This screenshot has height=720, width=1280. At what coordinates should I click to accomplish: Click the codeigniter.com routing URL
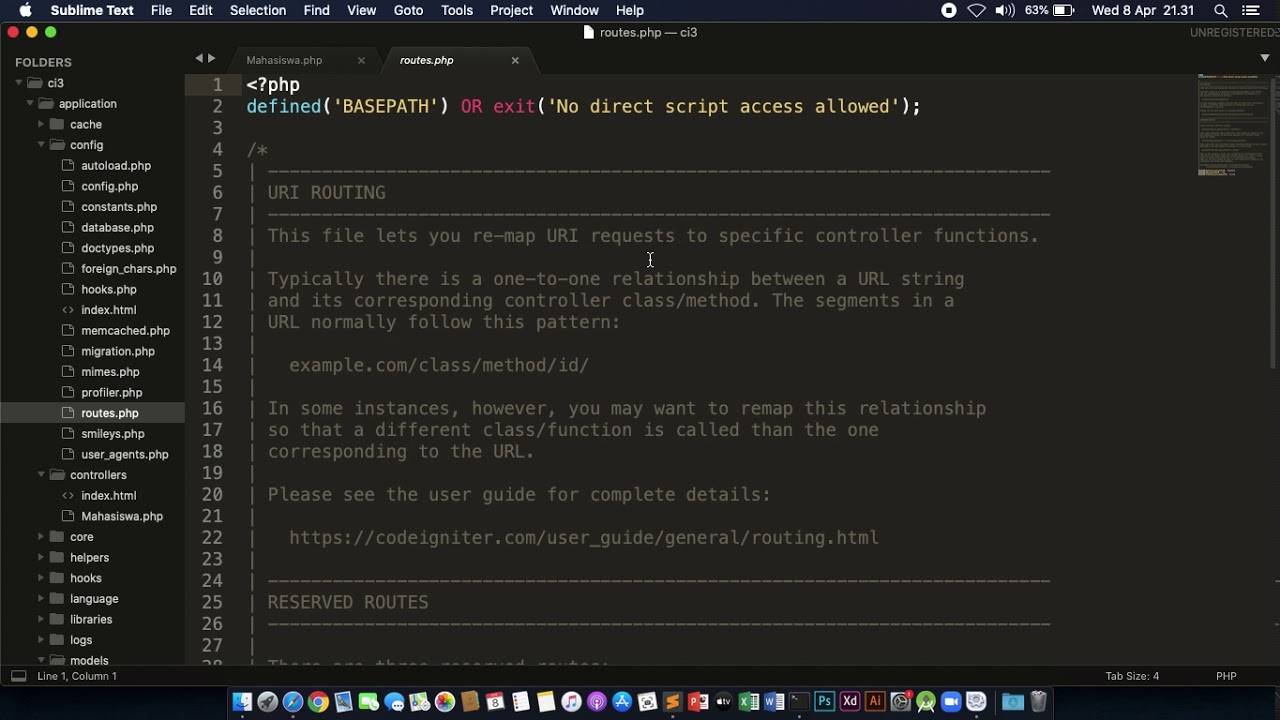(584, 538)
